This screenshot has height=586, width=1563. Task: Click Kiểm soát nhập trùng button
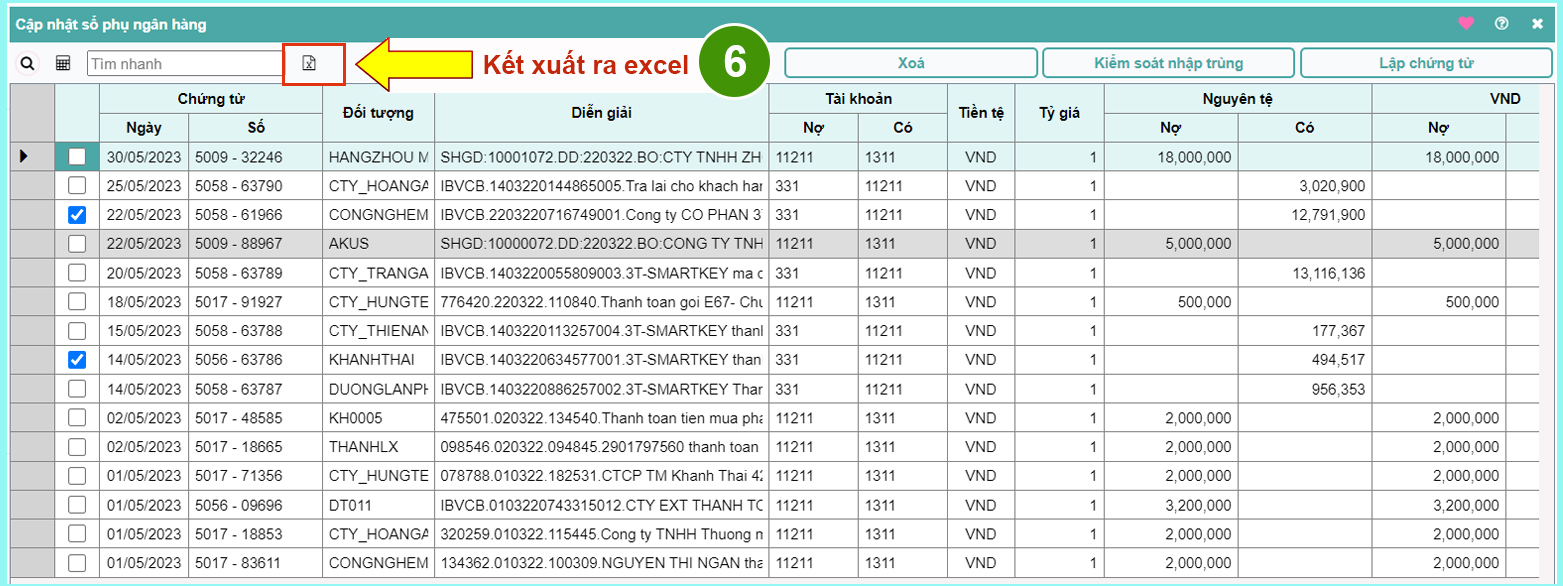click(x=1168, y=63)
